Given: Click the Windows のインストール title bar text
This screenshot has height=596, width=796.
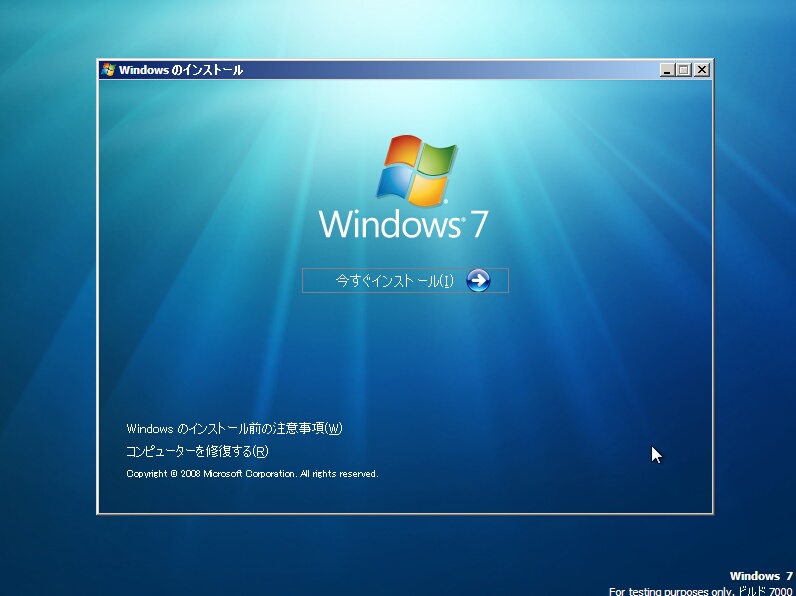Looking at the screenshot, I should (x=181, y=70).
